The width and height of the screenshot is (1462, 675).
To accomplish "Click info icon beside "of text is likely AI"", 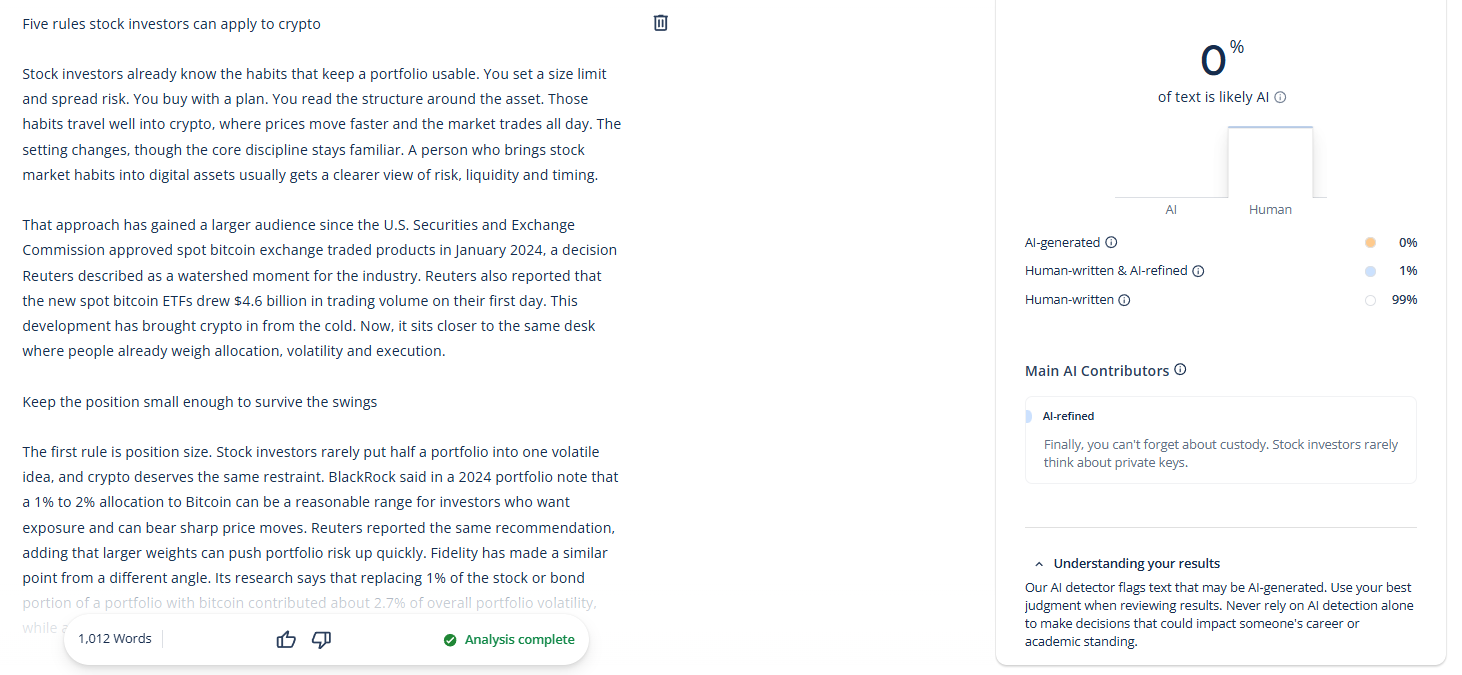I will (1280, 98).
